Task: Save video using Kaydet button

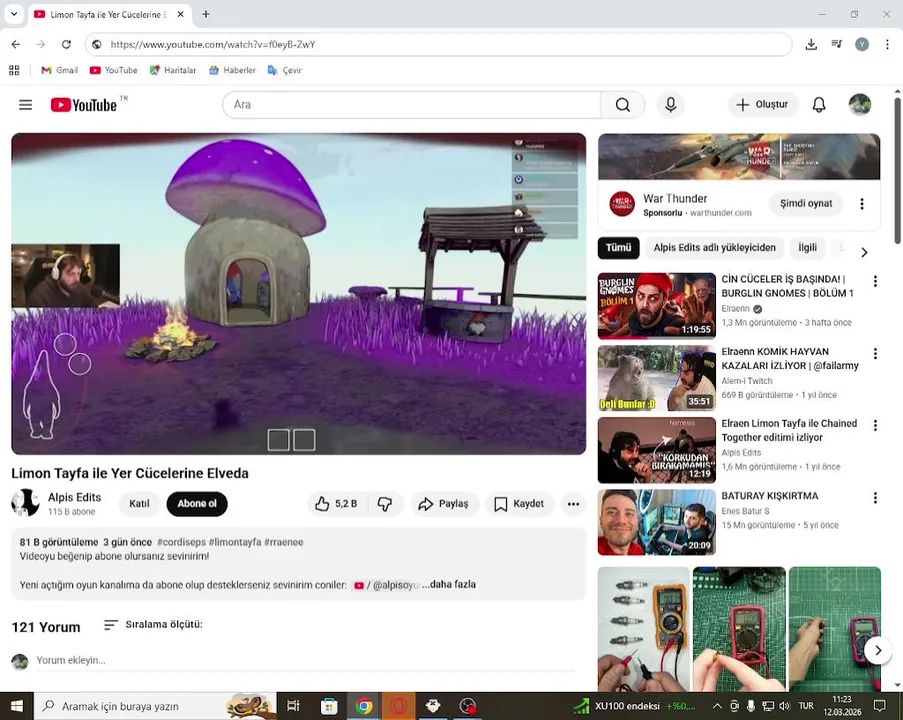Action: click(x=519, y=504)
